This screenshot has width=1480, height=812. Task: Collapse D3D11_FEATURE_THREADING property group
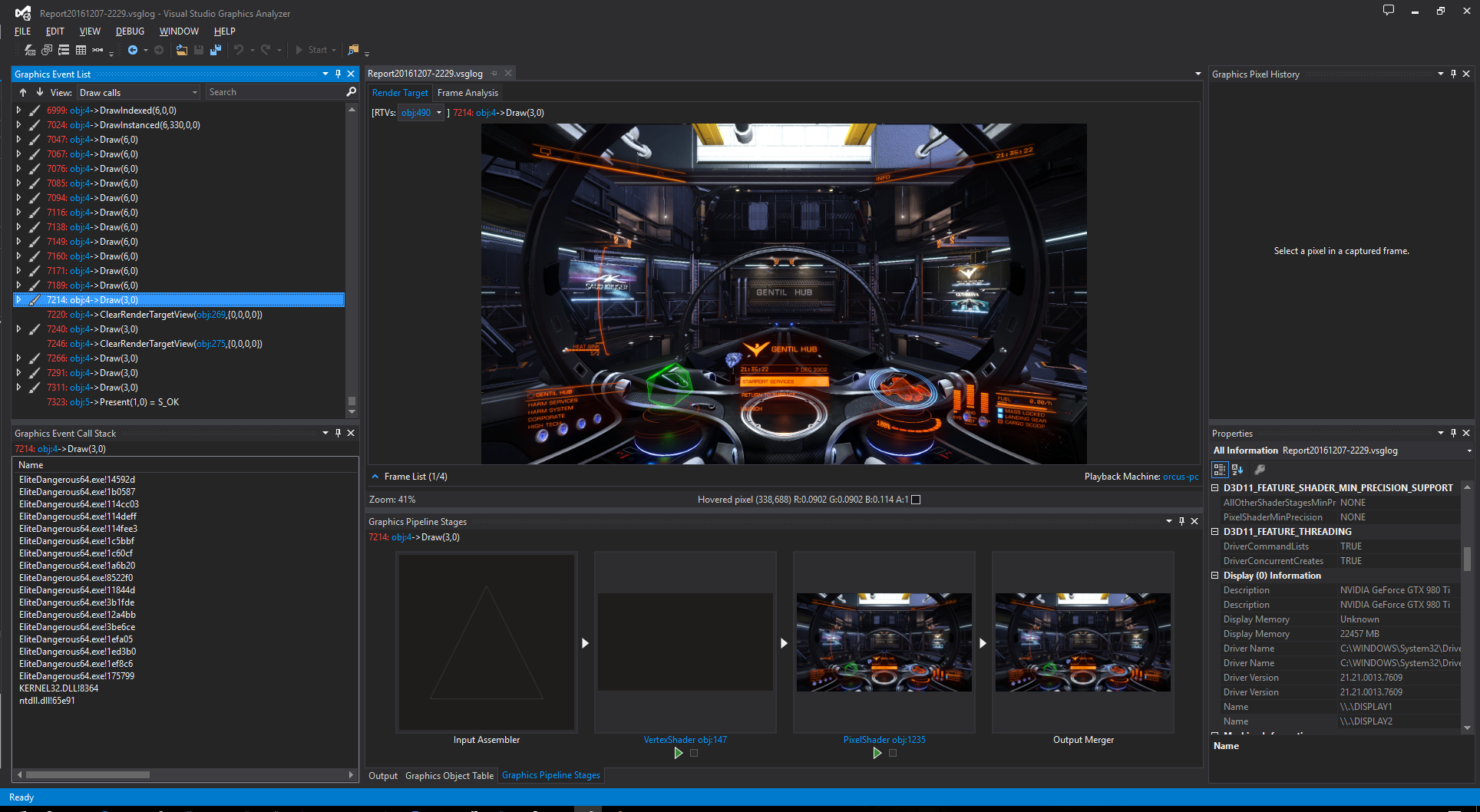click(1215, 531)
